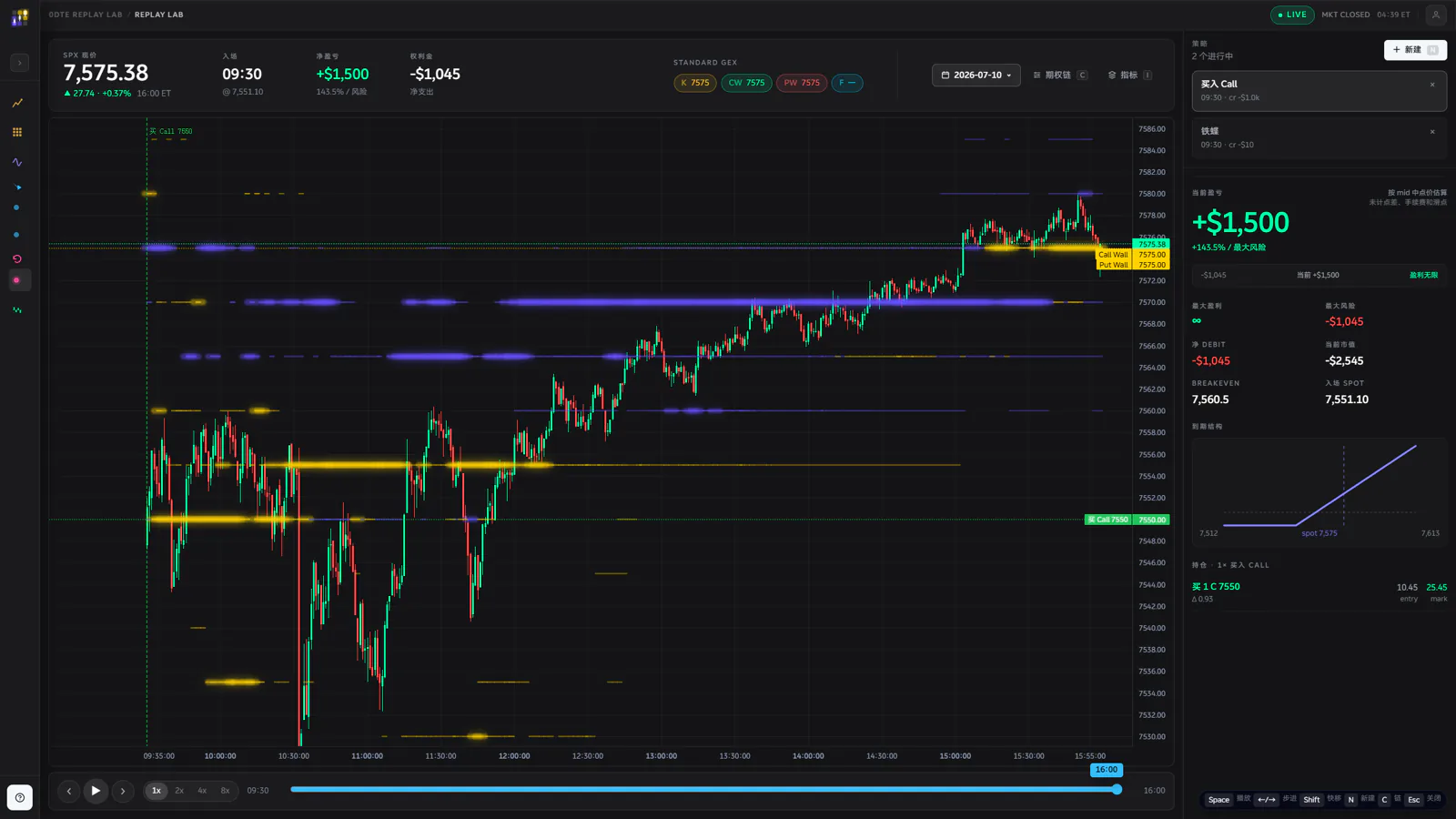Click the pink circular replay arrow sidebar icon

pyautogui.click(x=17, y=259)
